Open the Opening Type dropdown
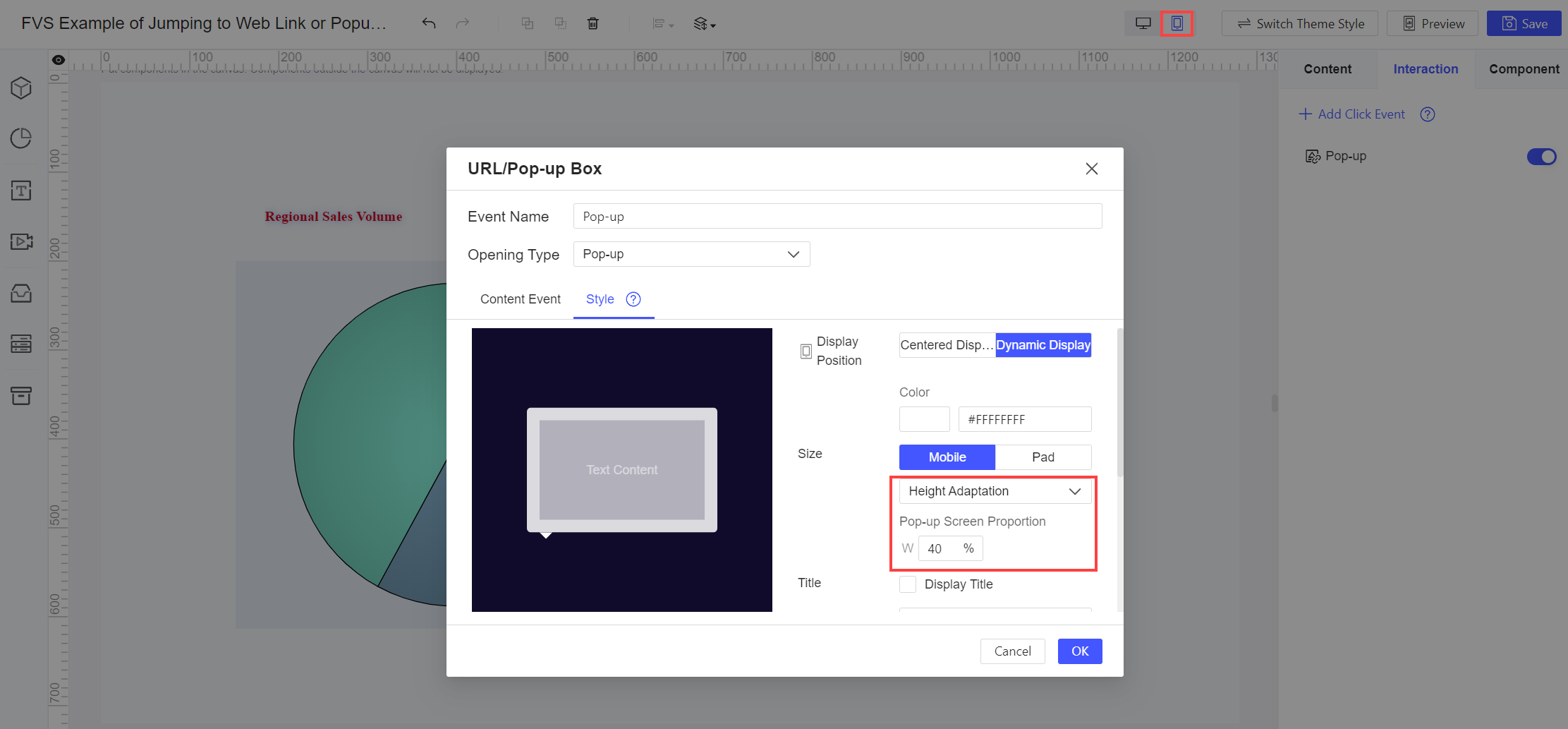 click(x=691, y=254)
